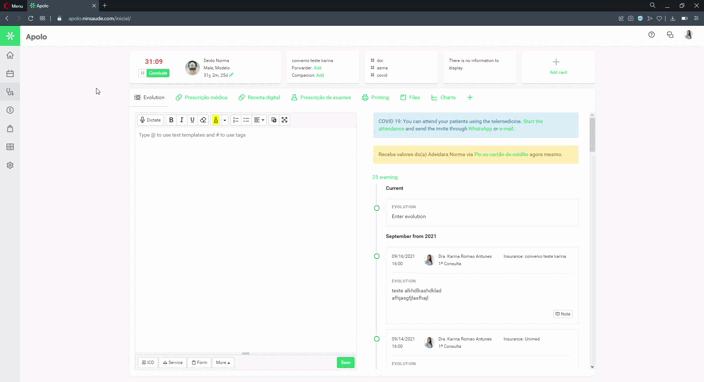Expand editor to fullscreen

click(285, 120)
